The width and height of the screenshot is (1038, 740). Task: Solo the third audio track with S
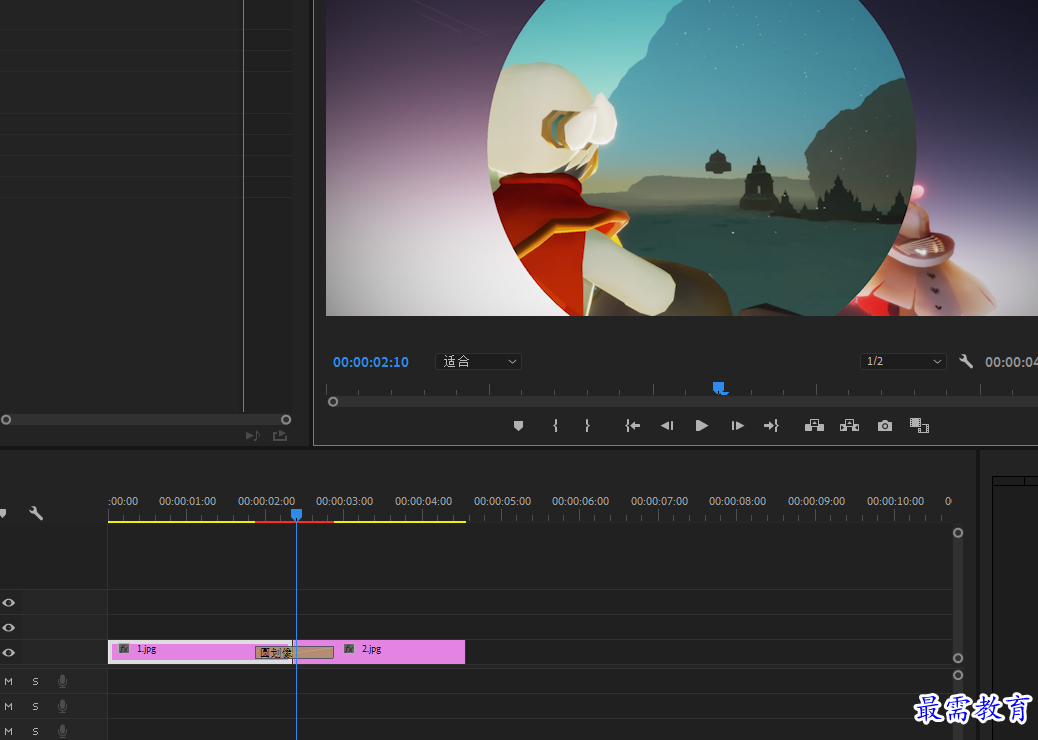tap(35, 731)
